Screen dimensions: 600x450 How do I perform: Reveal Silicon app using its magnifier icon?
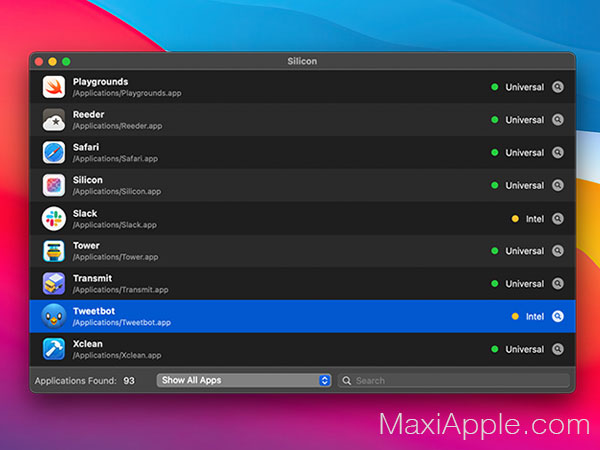coord(558,185)
